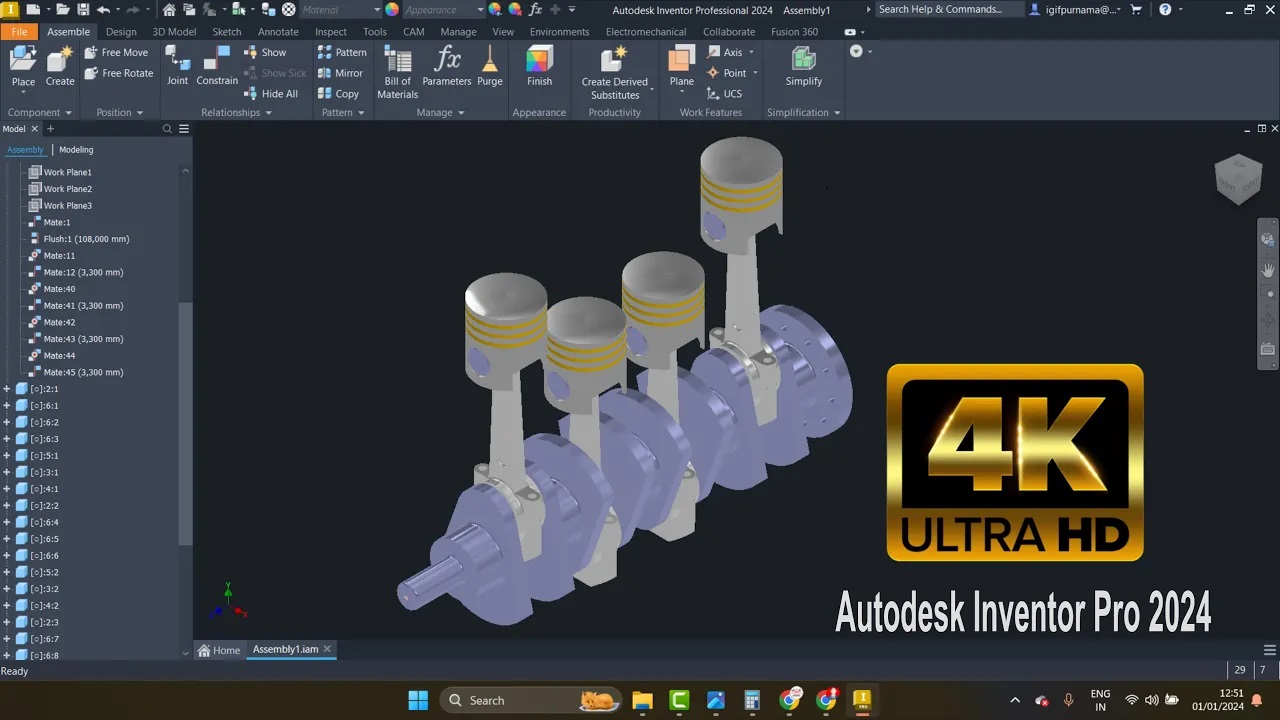Image resolution: width=1280 pixels, height=720 pixels.
Task: Switch to the Inspect ribbon tab
Action: click(x=331, y=31)
